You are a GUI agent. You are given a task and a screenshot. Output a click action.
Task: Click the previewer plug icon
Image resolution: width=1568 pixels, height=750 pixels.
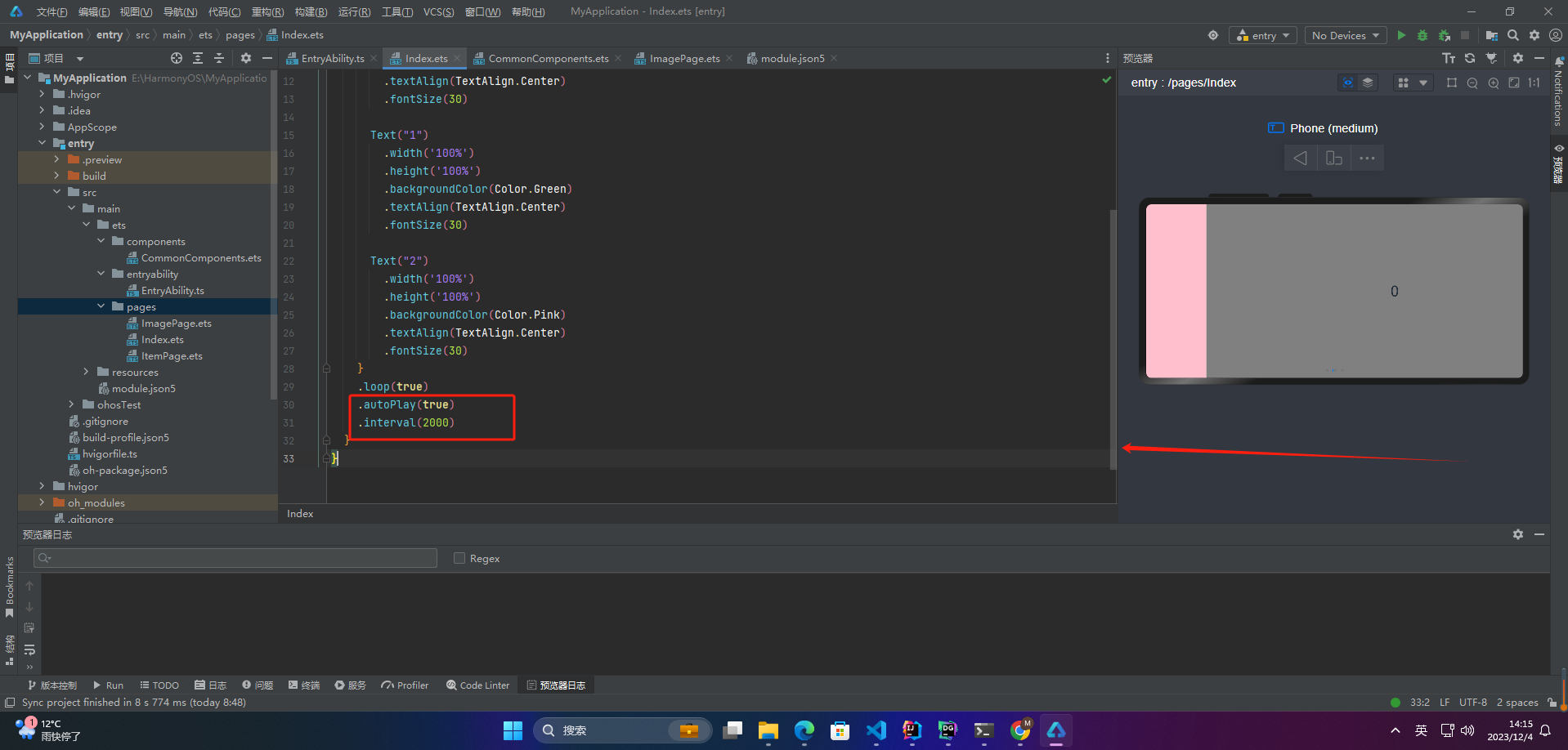[1492, 58]
